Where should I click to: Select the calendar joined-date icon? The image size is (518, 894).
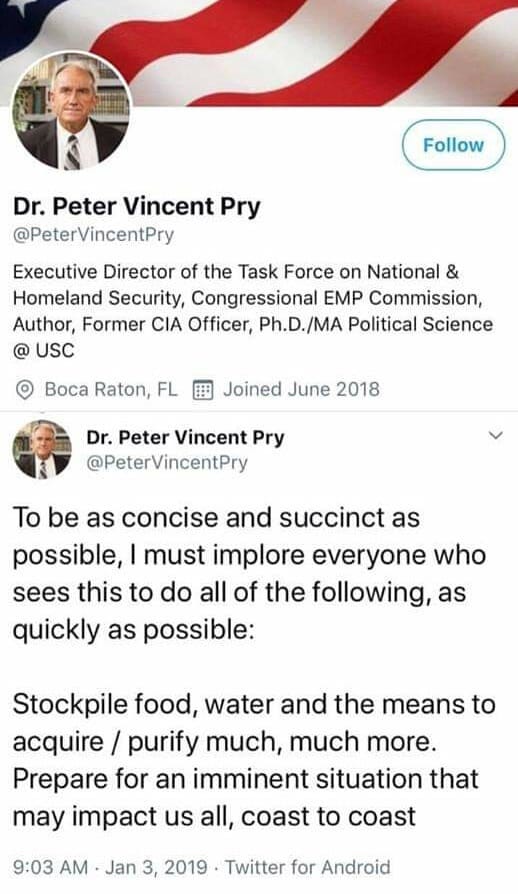tap(203, 390)
